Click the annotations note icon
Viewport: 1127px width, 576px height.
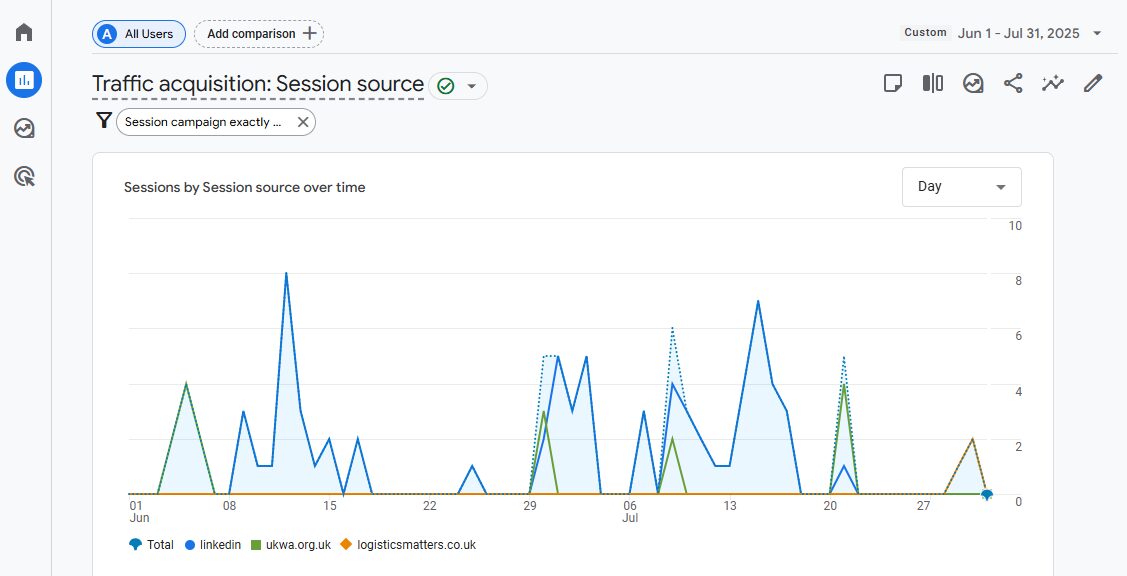893,83
